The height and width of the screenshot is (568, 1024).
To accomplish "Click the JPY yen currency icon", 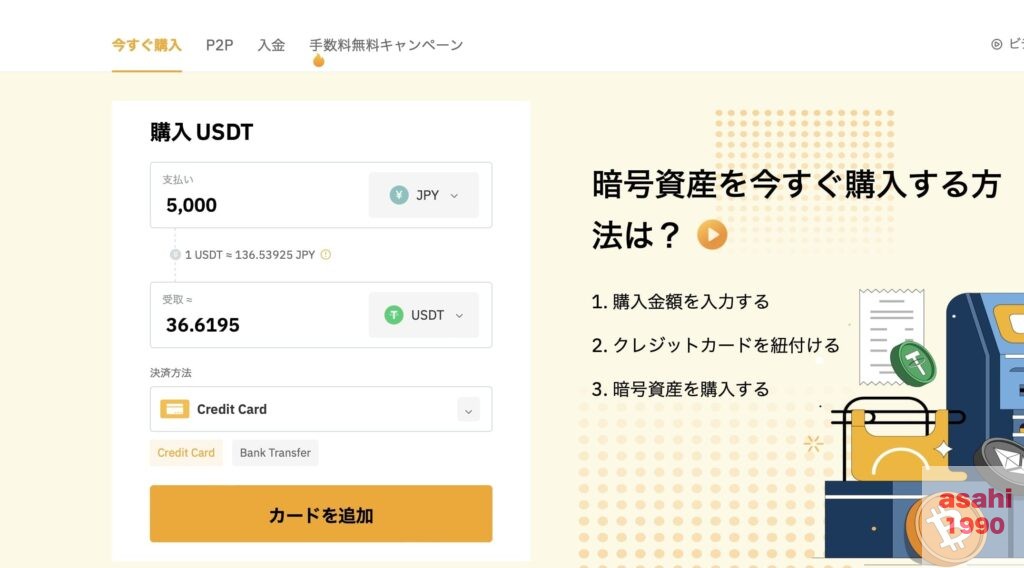I will tap(399, 195).
